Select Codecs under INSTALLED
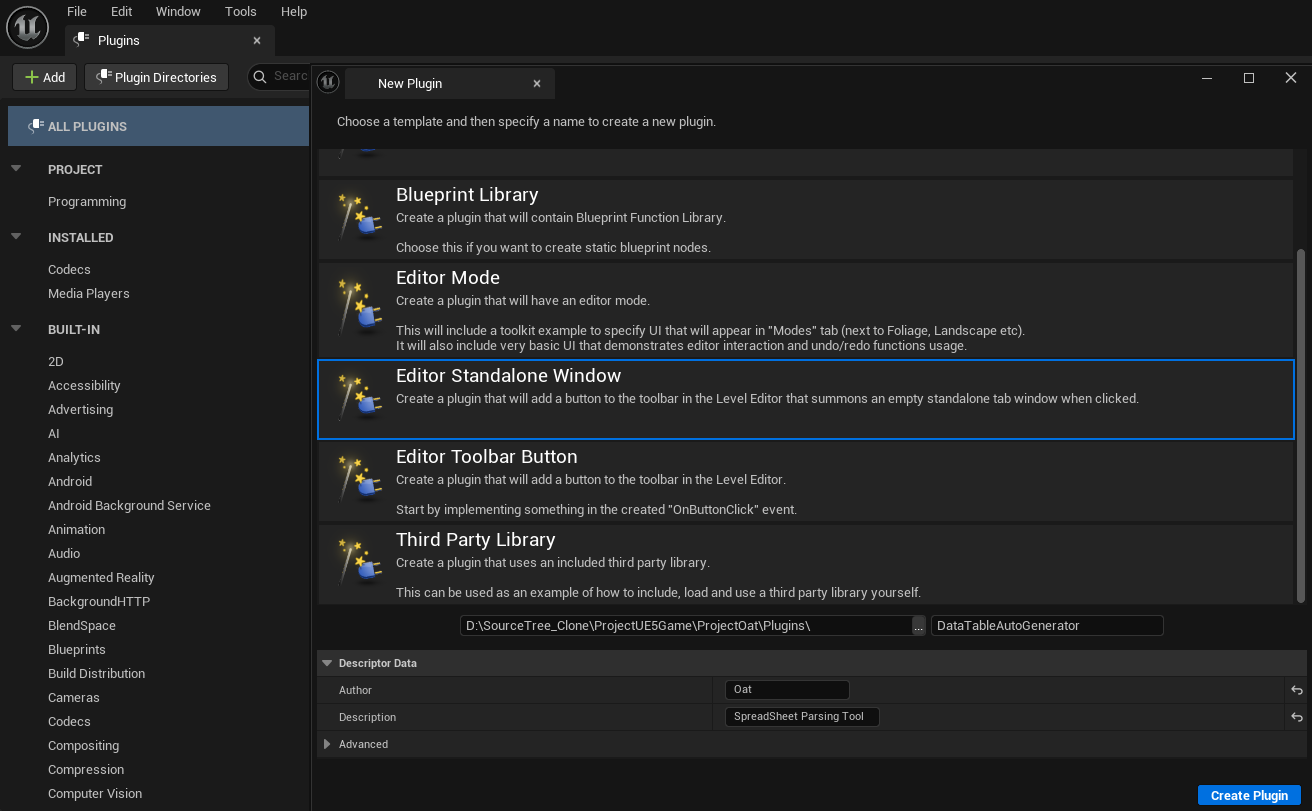This screenshot has width=1312, height=811. (69, 269)
